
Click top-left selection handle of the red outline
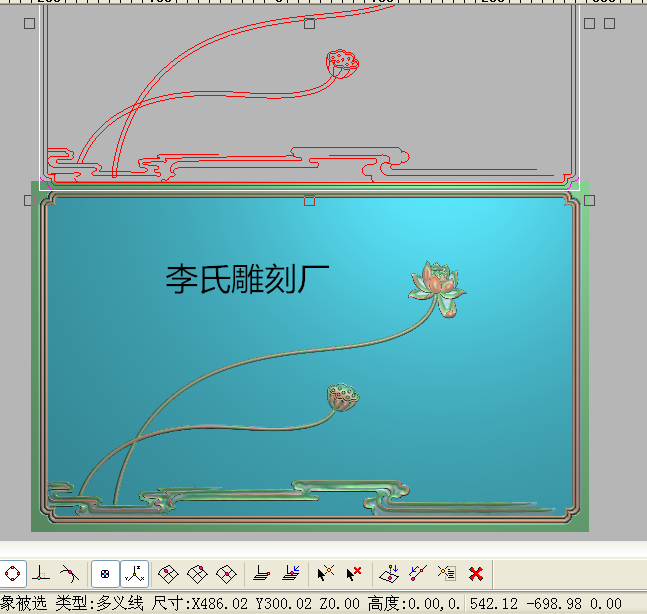click(x=29, y=24)
